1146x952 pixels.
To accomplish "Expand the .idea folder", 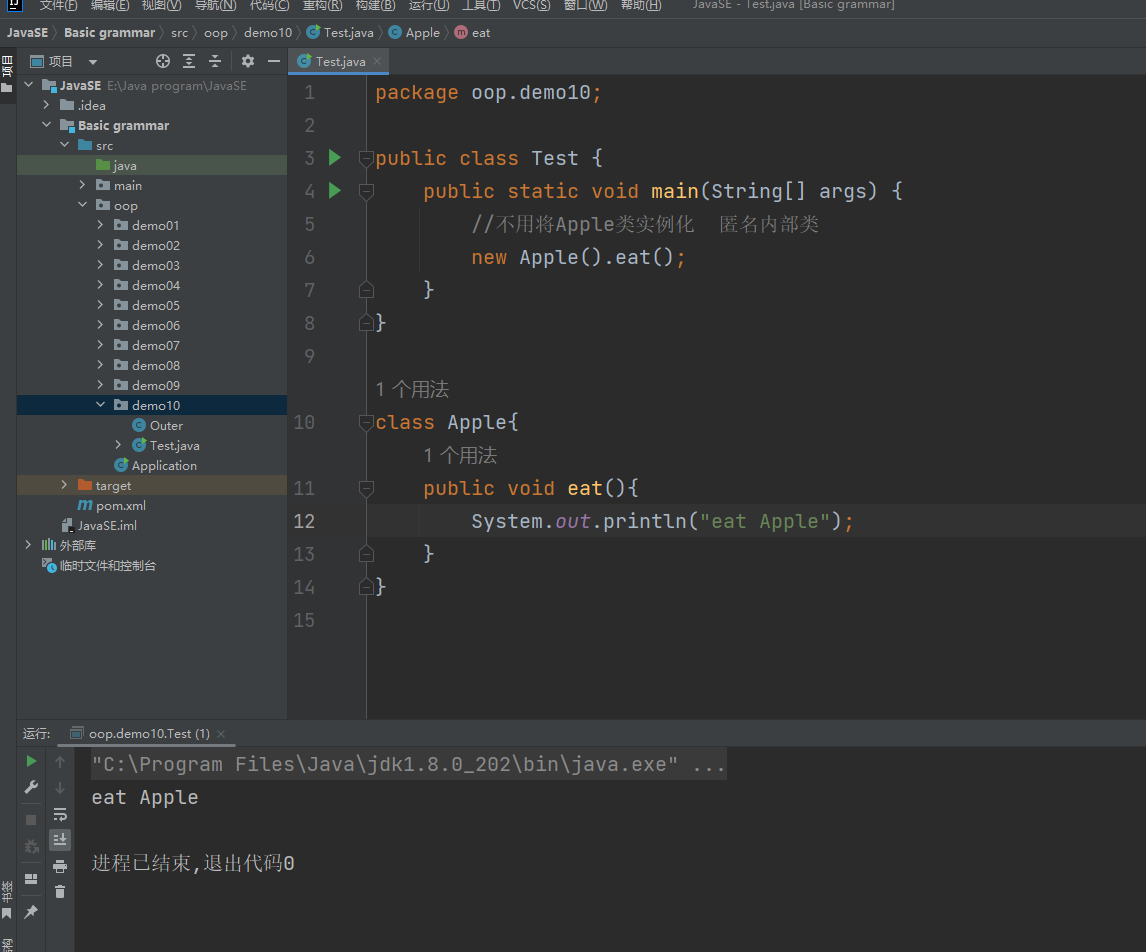I will pos(47,105).
